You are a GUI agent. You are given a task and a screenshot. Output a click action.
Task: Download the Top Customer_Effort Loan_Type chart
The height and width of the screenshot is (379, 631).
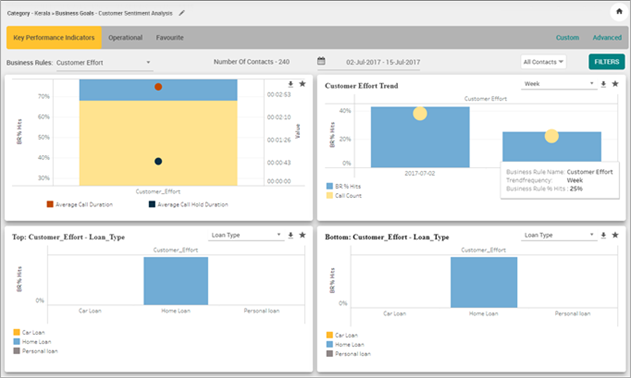point(291,235)
